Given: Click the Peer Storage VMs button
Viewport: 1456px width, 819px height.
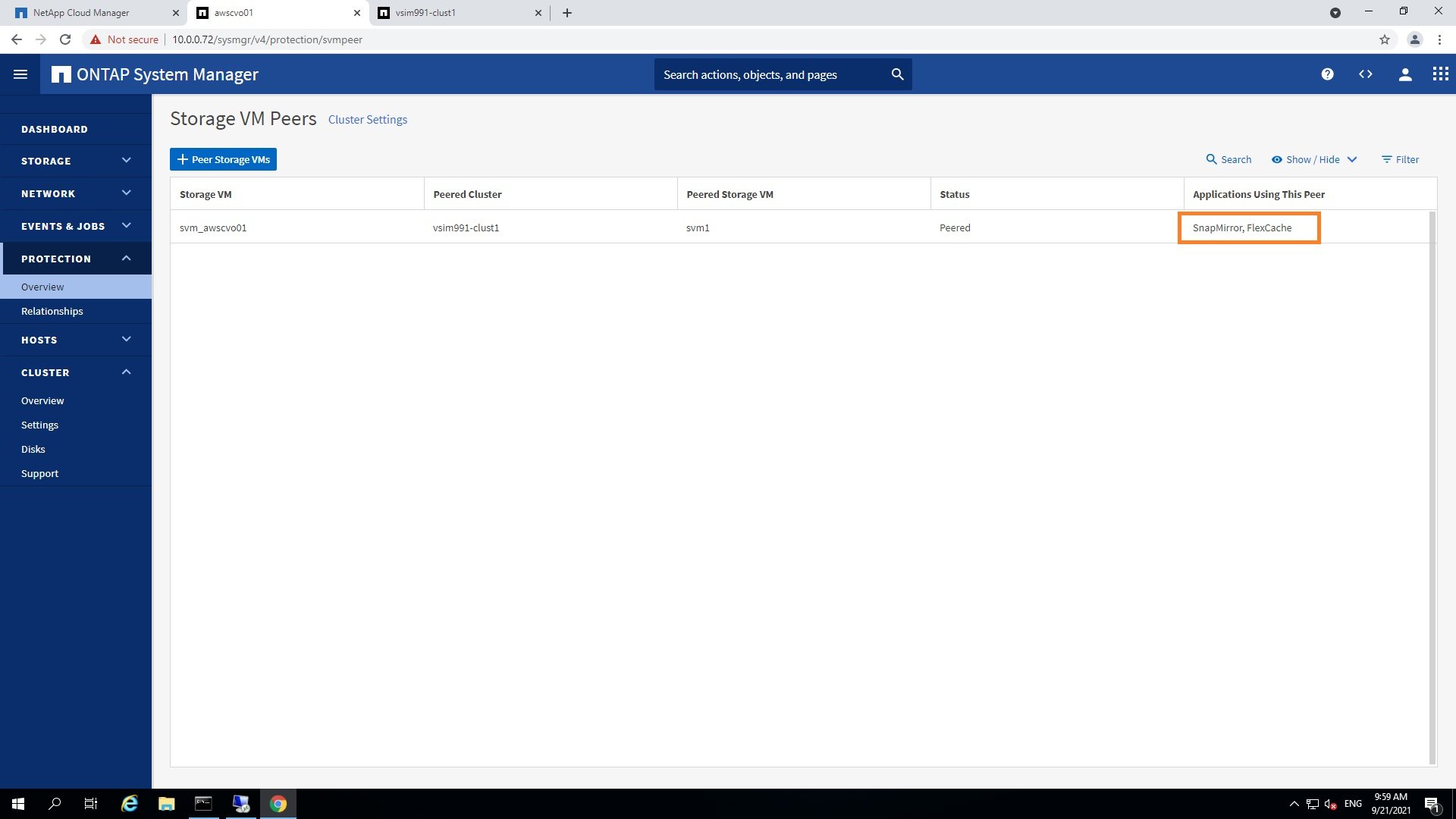Looking at the screenshot, I should point(223,159).
